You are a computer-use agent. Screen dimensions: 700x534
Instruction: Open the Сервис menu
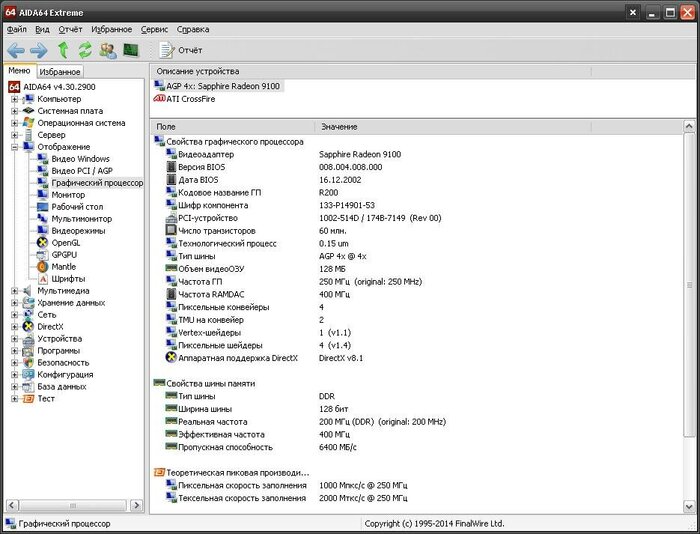click(x=155, y=30)
